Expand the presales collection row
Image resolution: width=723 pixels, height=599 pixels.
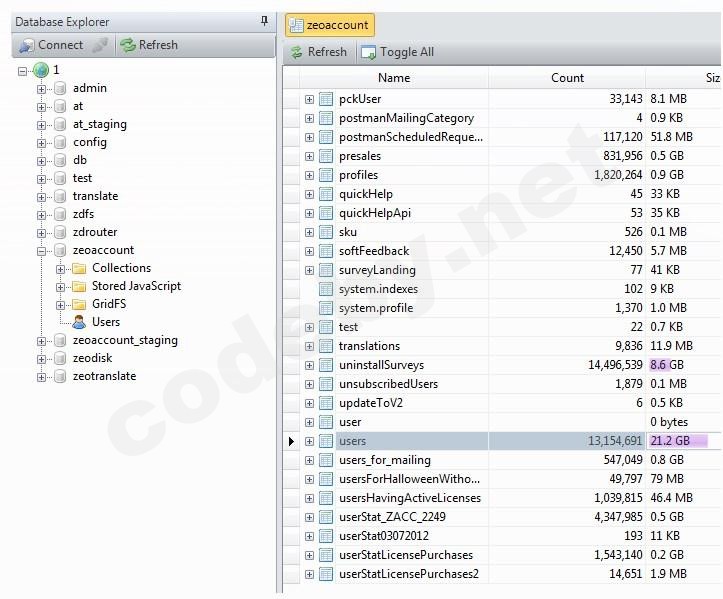click(309, 157)
